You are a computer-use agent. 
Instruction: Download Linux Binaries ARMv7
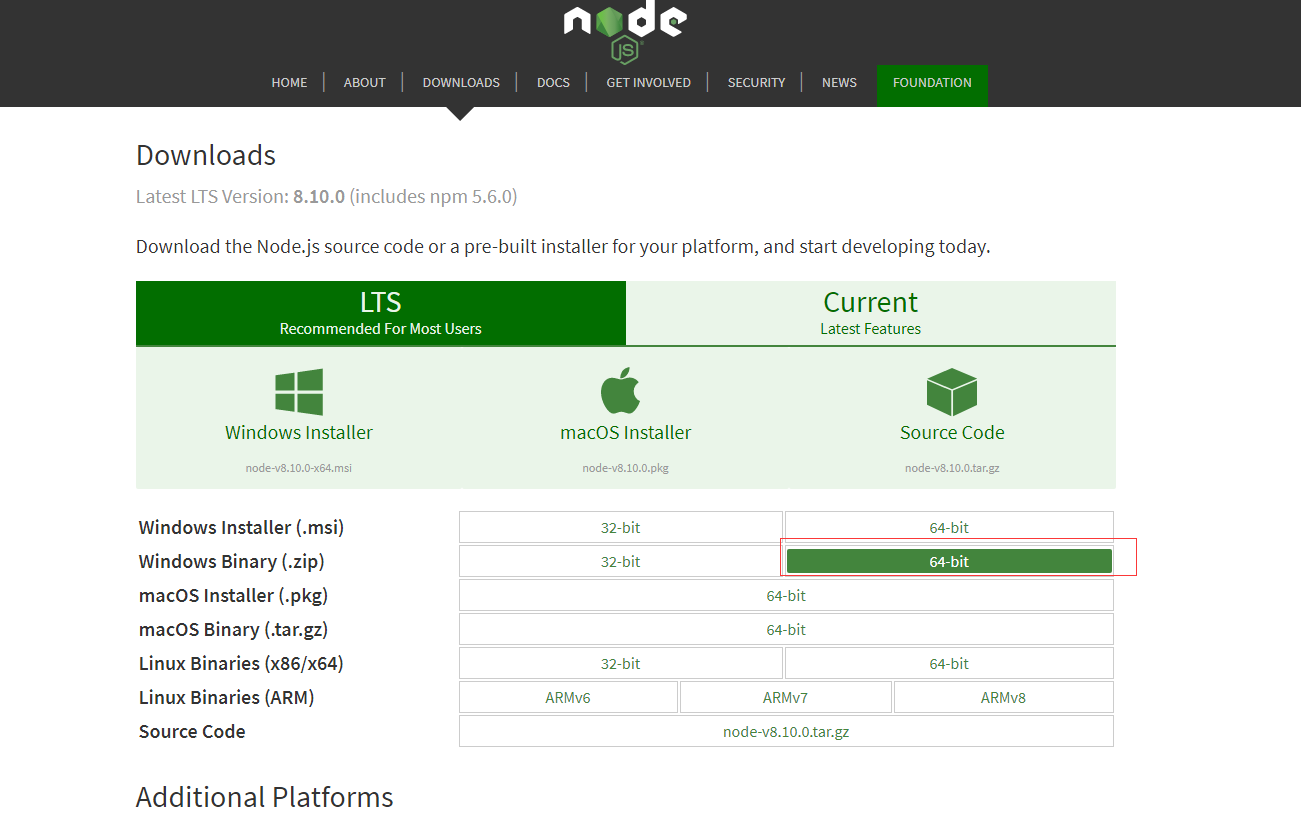(x=785, y=696)
